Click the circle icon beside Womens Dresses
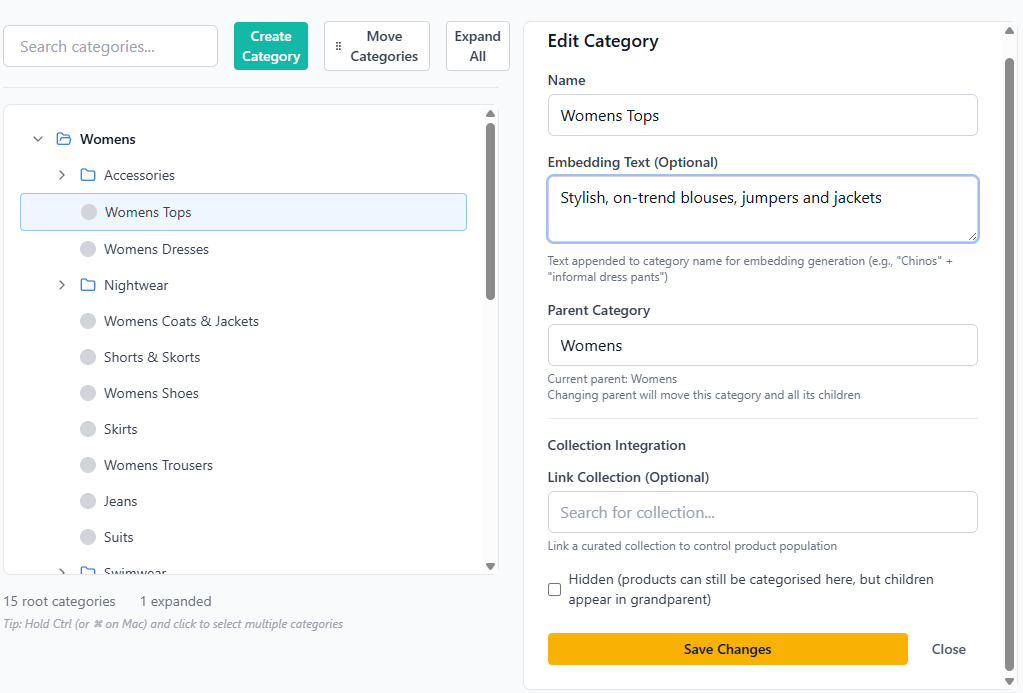The width and height of the screenshot is (1023, 693). click(x=89, y=249)
